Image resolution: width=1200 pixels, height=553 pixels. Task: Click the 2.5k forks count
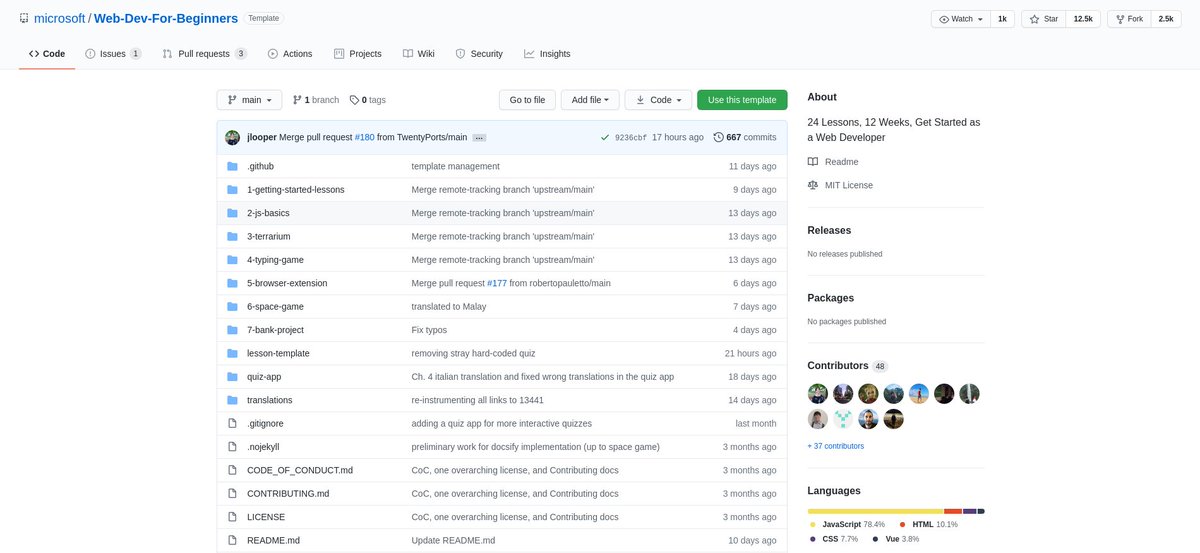pyautogui.click(x=1166, y=19)
